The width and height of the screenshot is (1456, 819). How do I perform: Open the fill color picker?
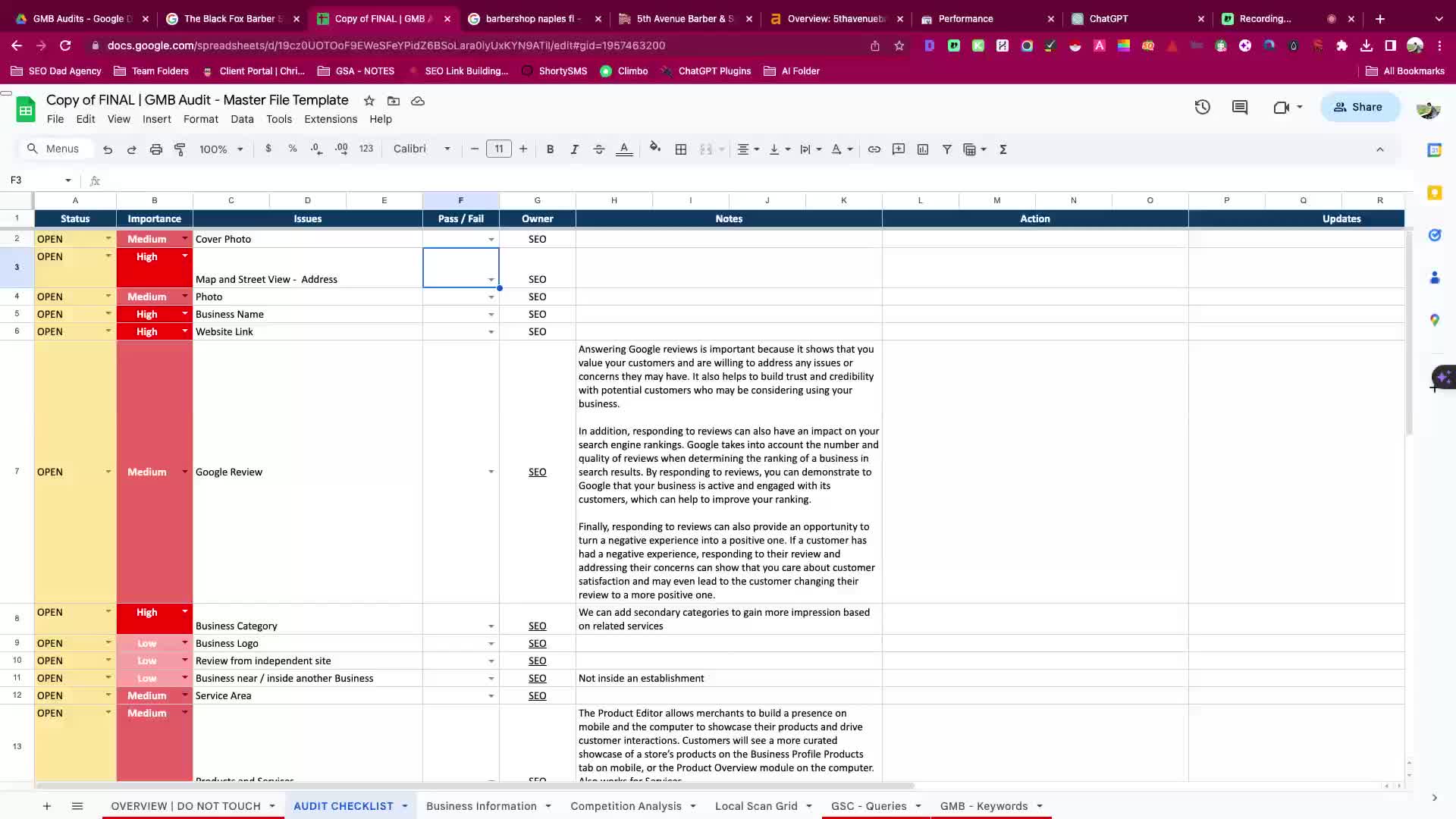655,149
